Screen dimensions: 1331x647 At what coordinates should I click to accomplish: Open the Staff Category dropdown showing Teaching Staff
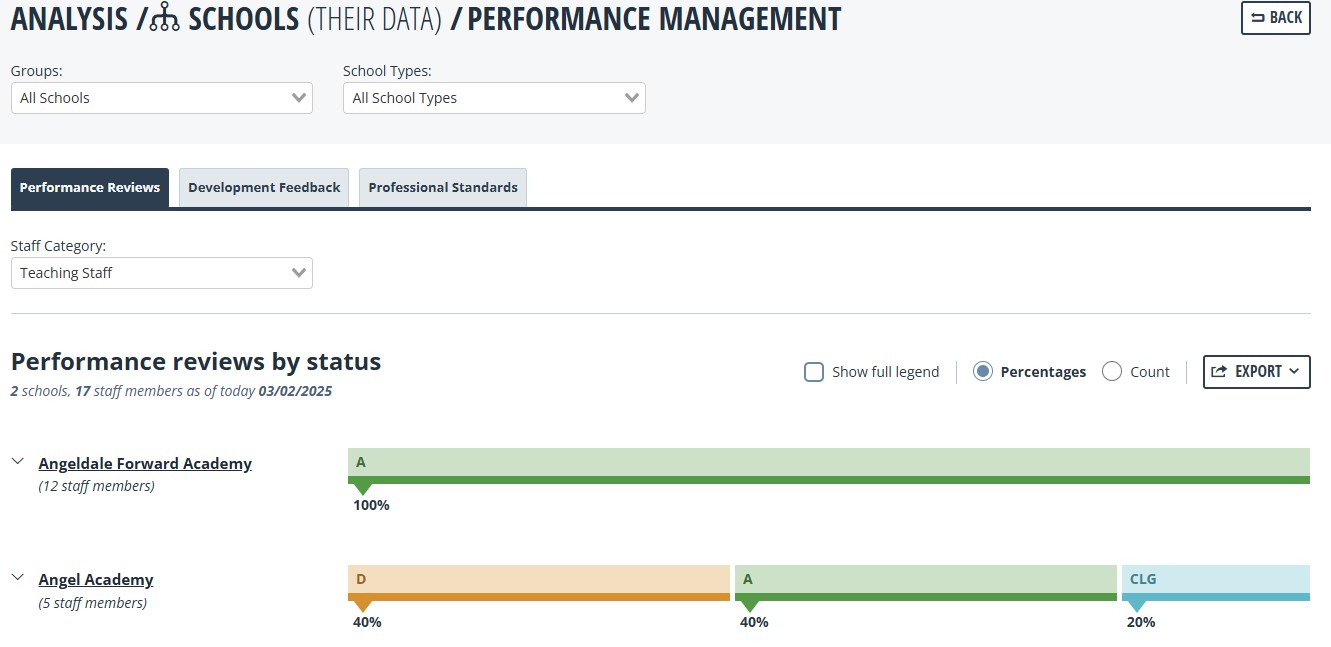click(x=162, y=273)
